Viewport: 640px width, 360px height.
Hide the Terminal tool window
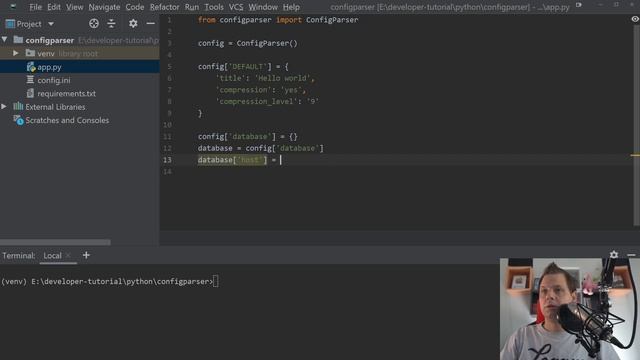click(631, 255)
